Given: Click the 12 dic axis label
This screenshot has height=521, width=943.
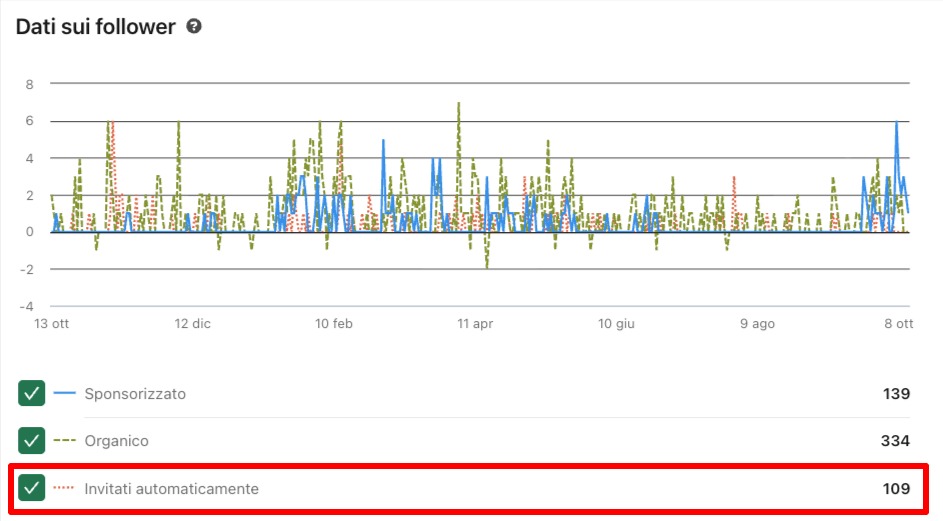Looking at the screenshot, I should 193,324.
